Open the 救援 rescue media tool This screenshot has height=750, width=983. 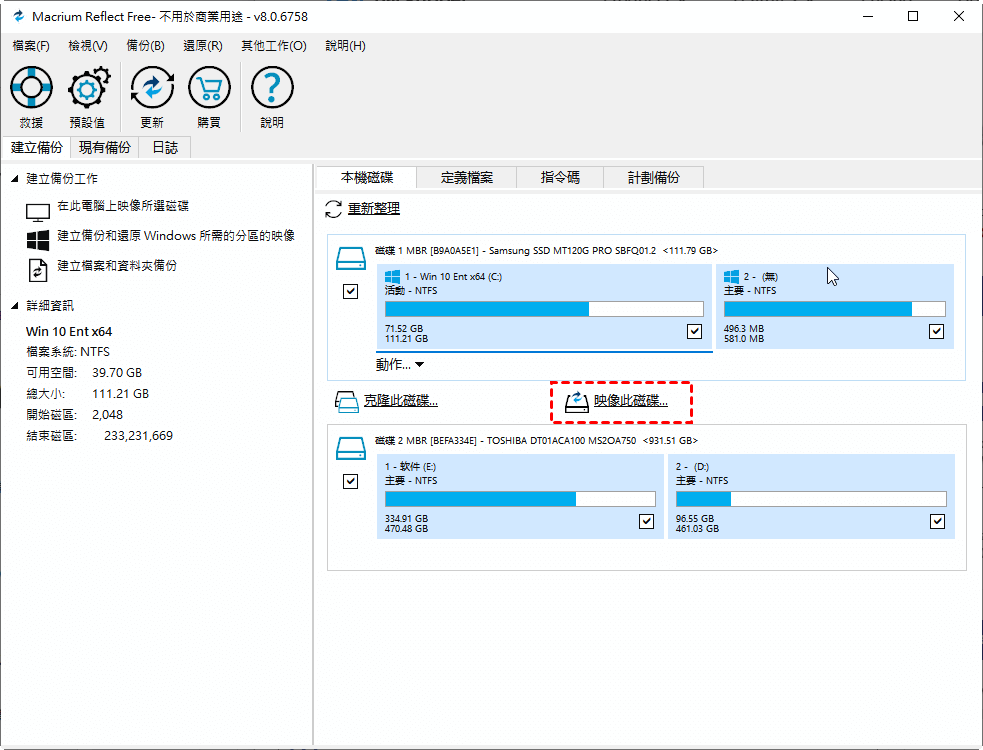[31, 88]
